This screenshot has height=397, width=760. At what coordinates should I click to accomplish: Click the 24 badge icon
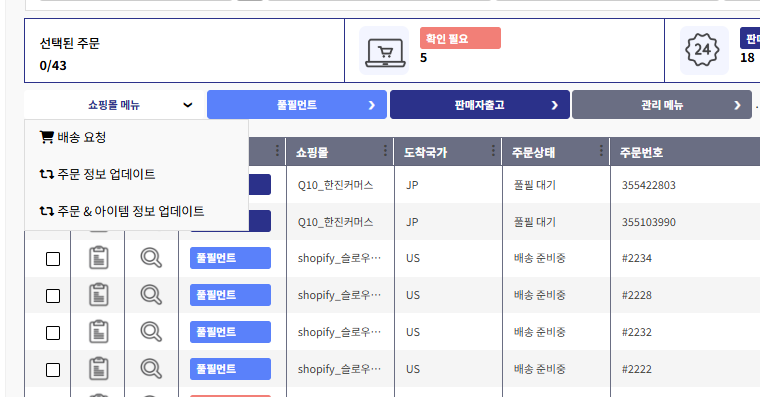pos(702,50)
